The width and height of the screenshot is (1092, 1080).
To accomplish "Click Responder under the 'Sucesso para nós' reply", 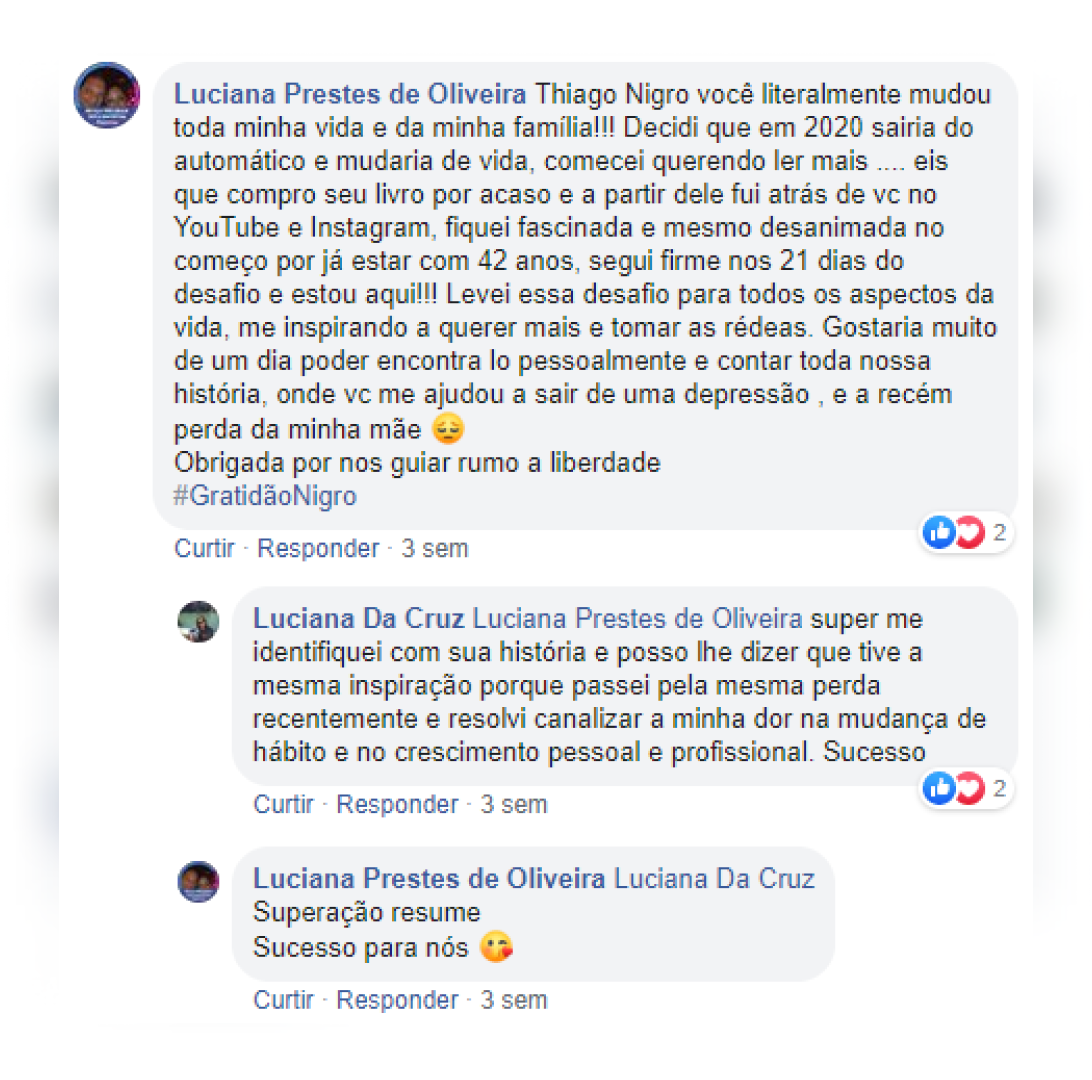I will tap(398, 1000).
